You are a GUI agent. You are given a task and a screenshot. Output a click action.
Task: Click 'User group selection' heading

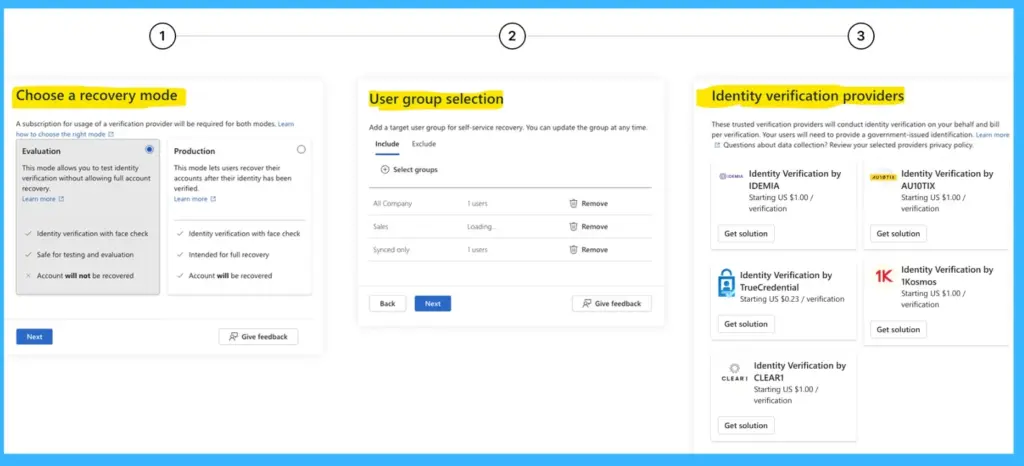[x=436, y=99]
